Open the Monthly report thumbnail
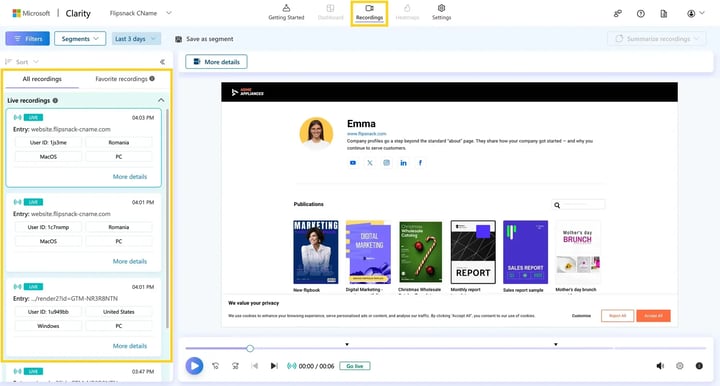The width and height of the screenshot is (720, 386). (473, 252)
